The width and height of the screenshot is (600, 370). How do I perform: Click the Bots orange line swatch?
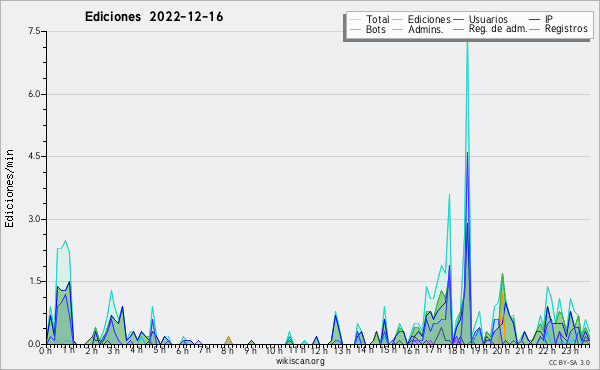(x=355, y=29)
